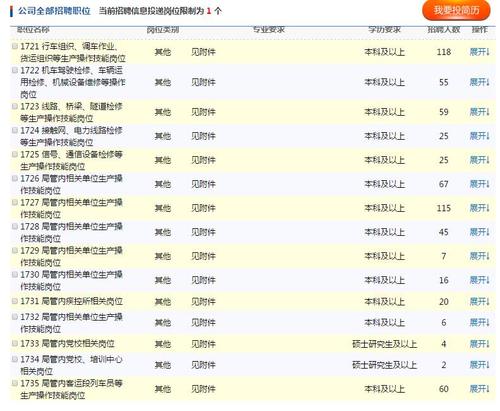This screenshot has width=500, height=411.
Task: Select the 1732 position checkbox
Action: tap(15, 317)
